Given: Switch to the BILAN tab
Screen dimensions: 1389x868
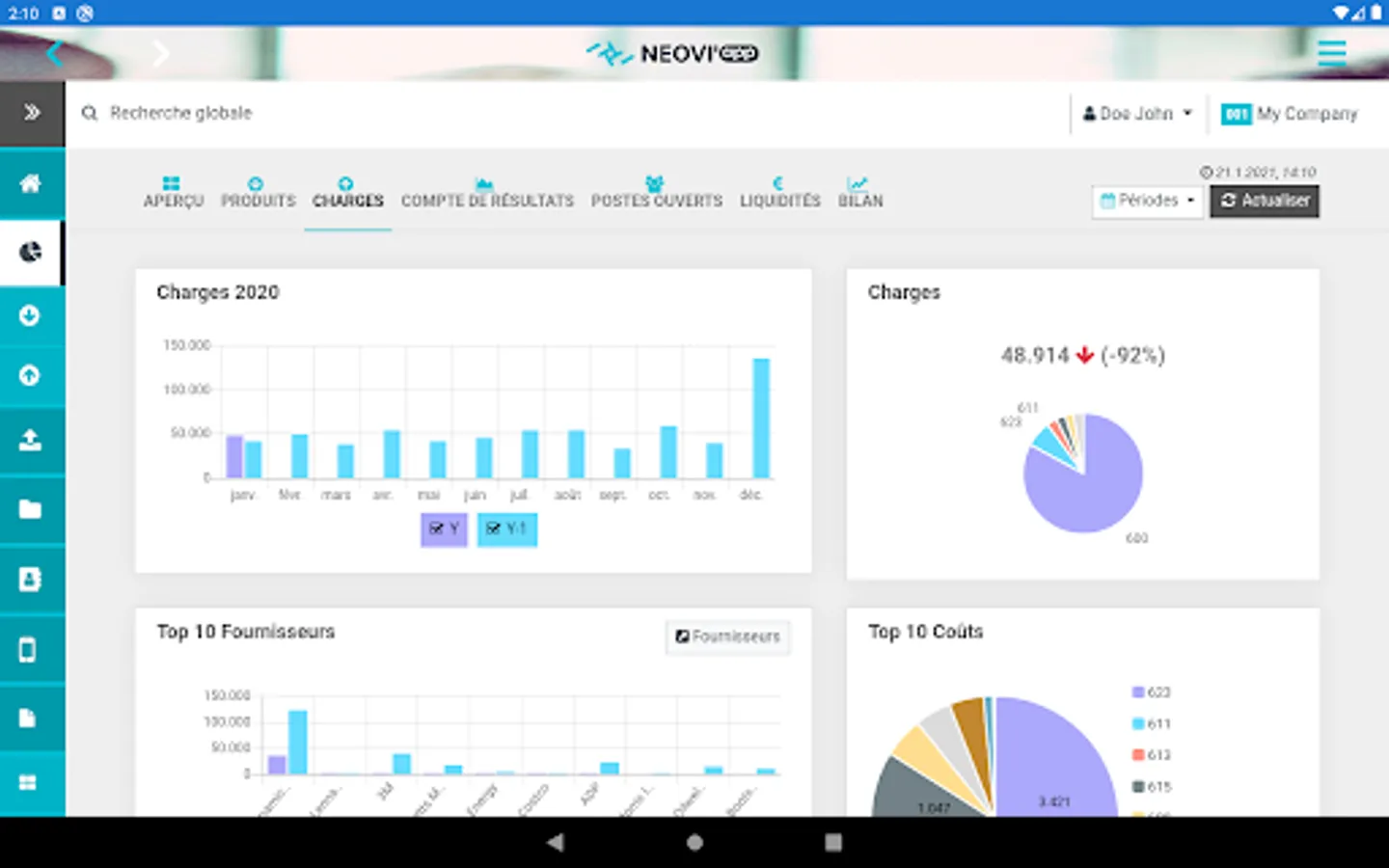Looking at the screenshot, I should [x=859, y=193].
